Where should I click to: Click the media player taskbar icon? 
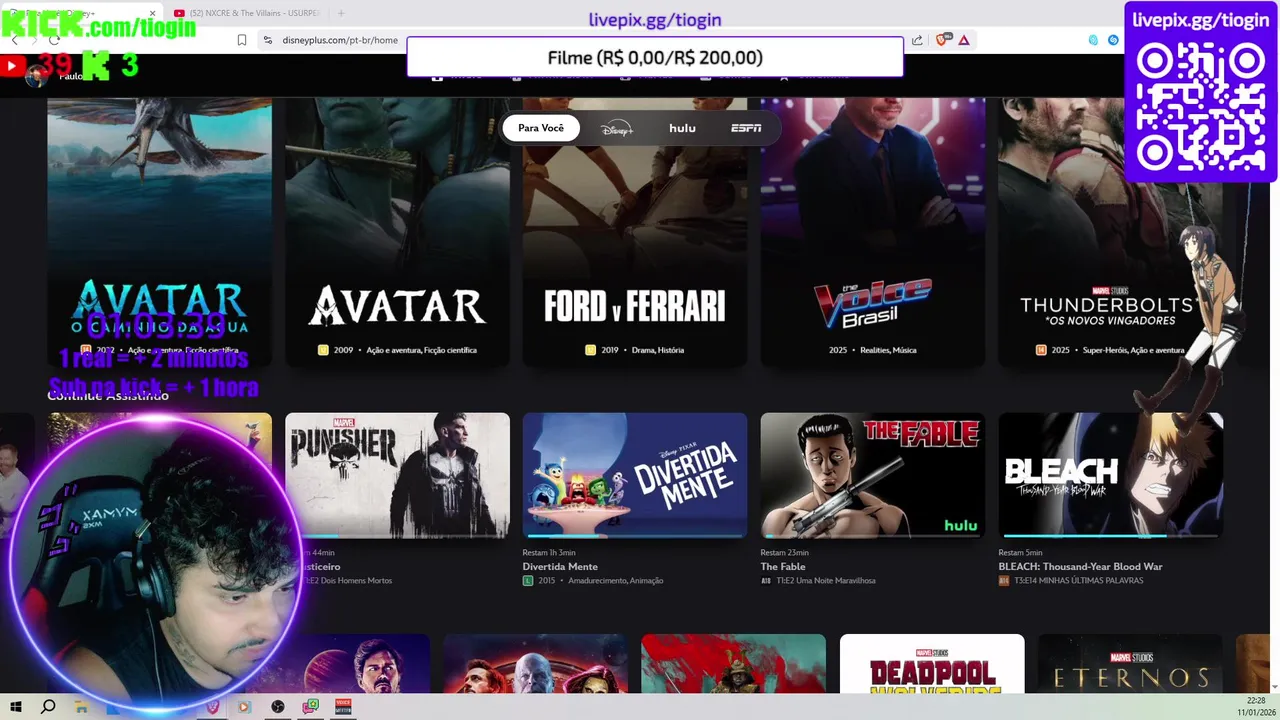click(244, 707)
